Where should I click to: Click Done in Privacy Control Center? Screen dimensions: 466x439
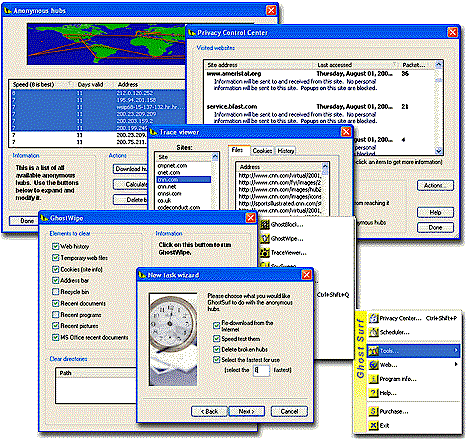(435, 227)
